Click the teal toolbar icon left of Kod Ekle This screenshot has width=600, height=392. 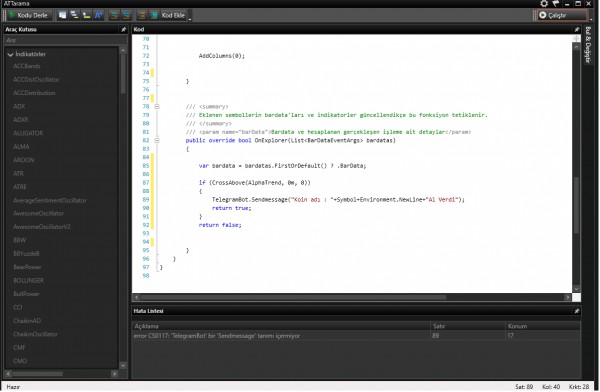tap(154, 15)
